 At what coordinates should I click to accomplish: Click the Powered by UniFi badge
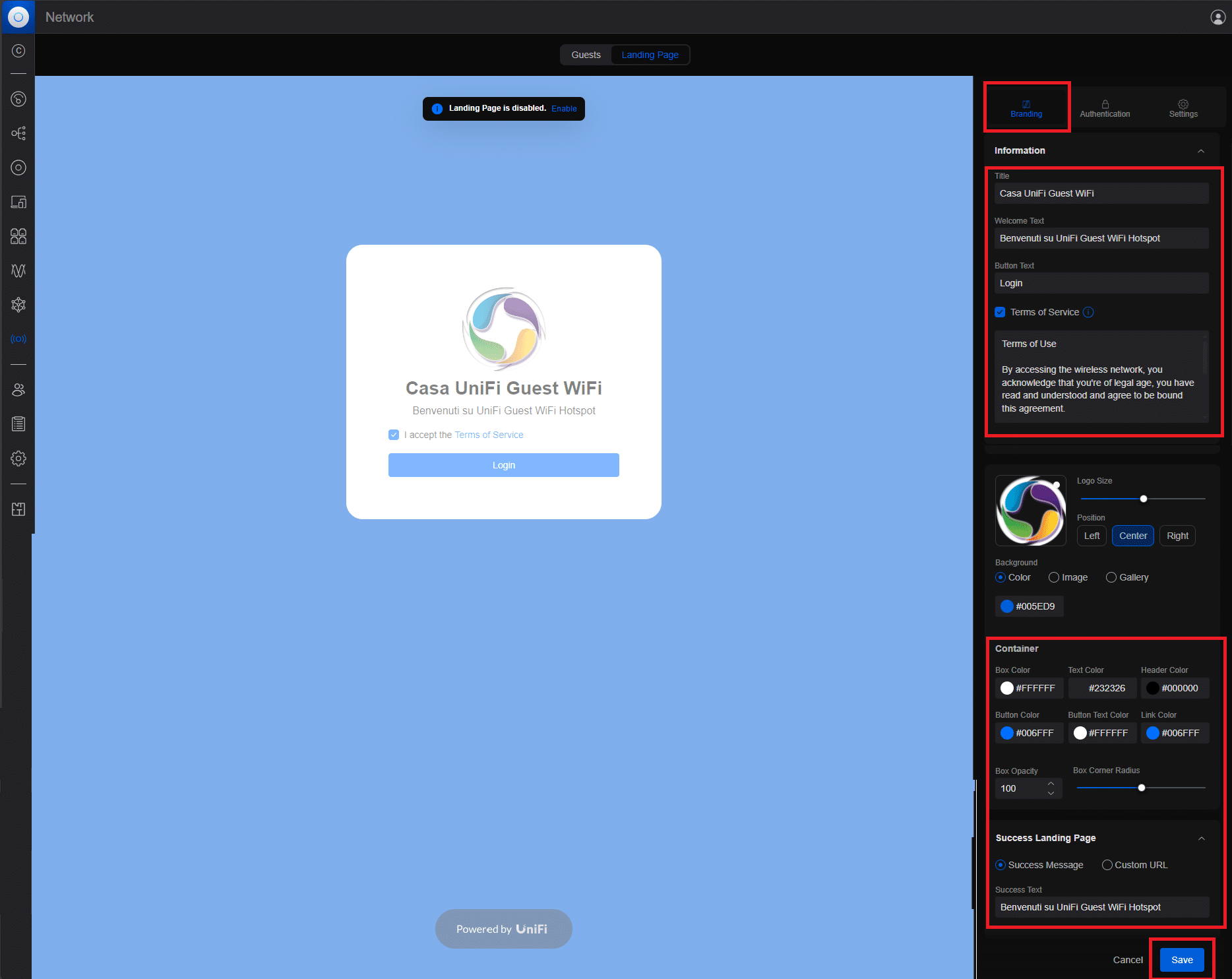click(x=504, y=929)
